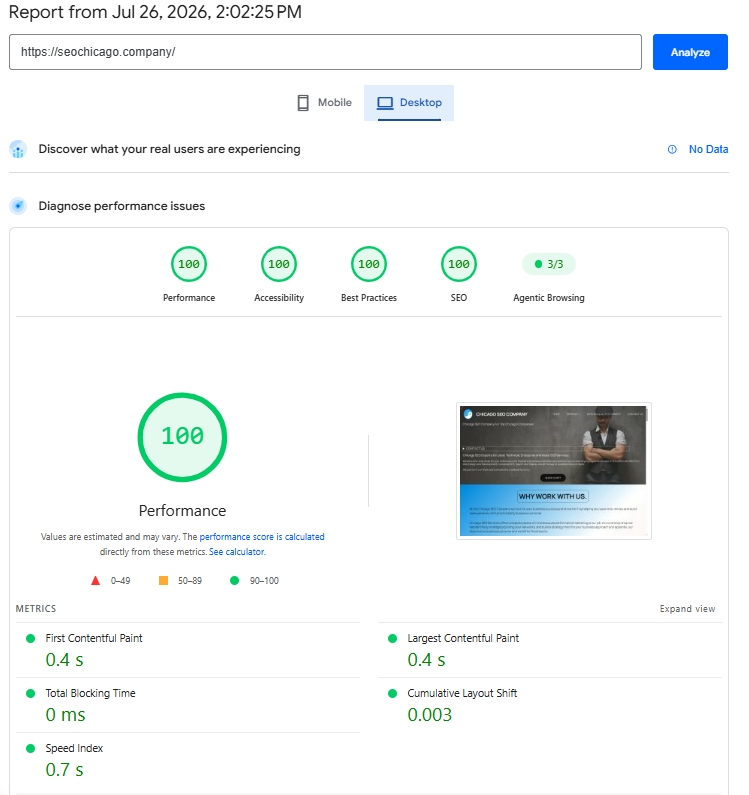Click the Agentic Browsing label
The height and width of the screenshot is (795, 749).
549,298
